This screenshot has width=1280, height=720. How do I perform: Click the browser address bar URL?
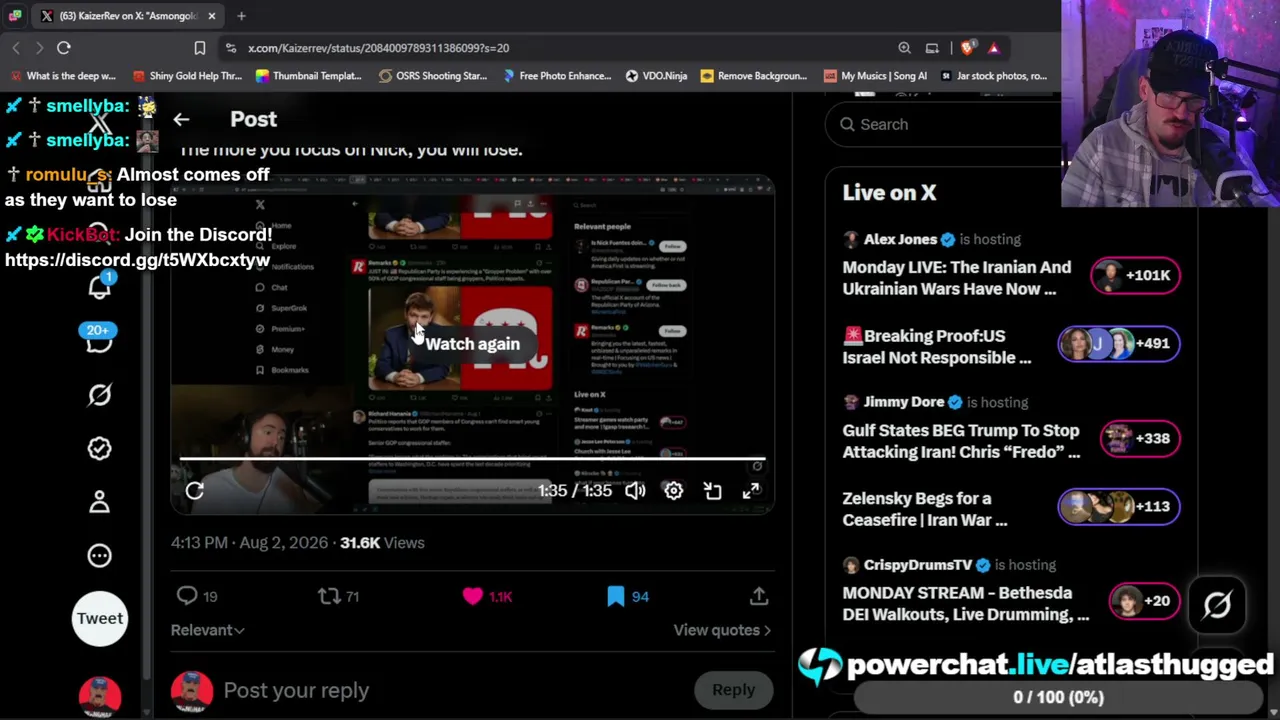378,48
